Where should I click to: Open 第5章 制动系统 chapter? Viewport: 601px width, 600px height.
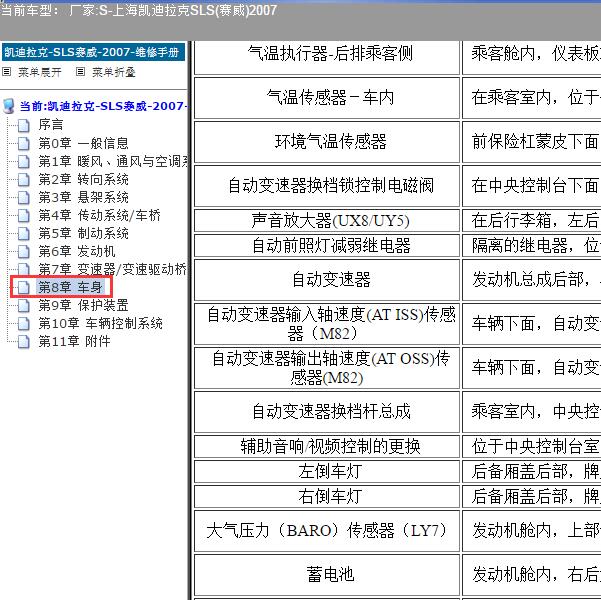pos(83,233)
